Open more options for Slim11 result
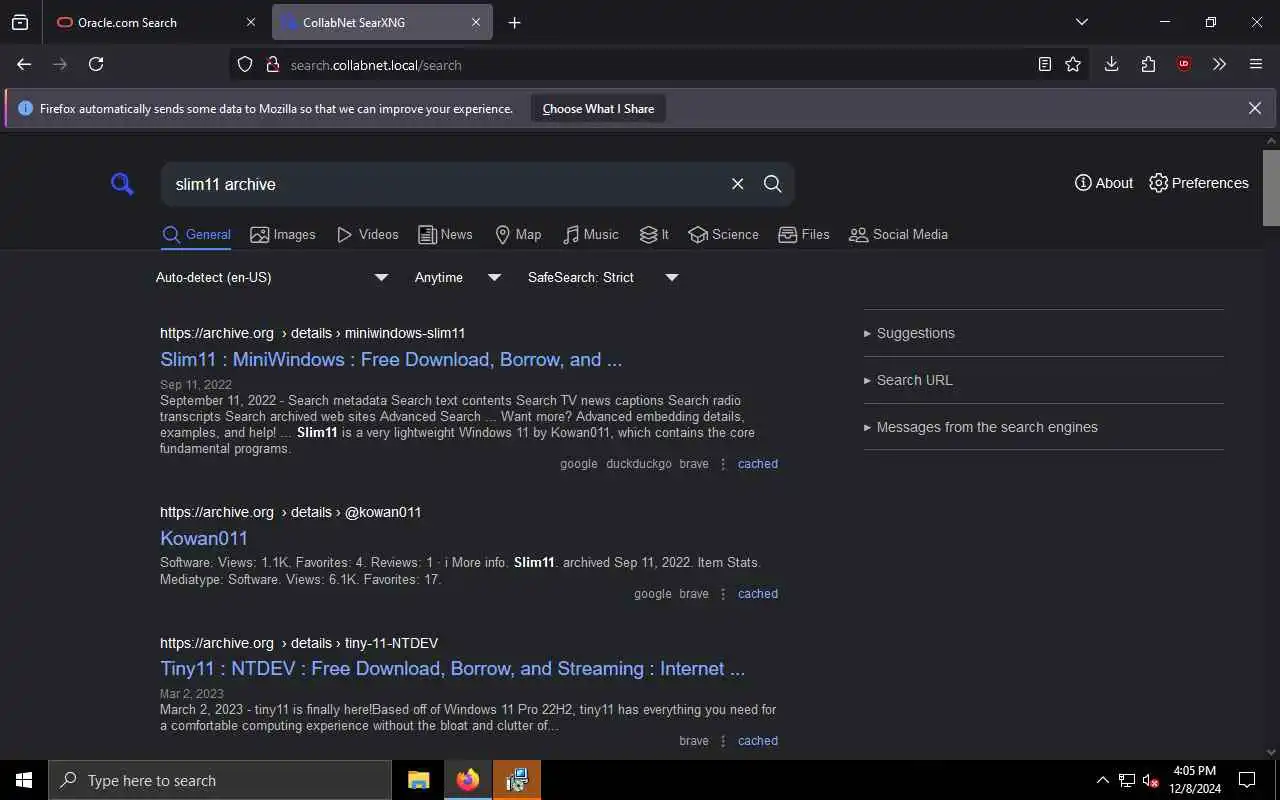 coord(723,464)
